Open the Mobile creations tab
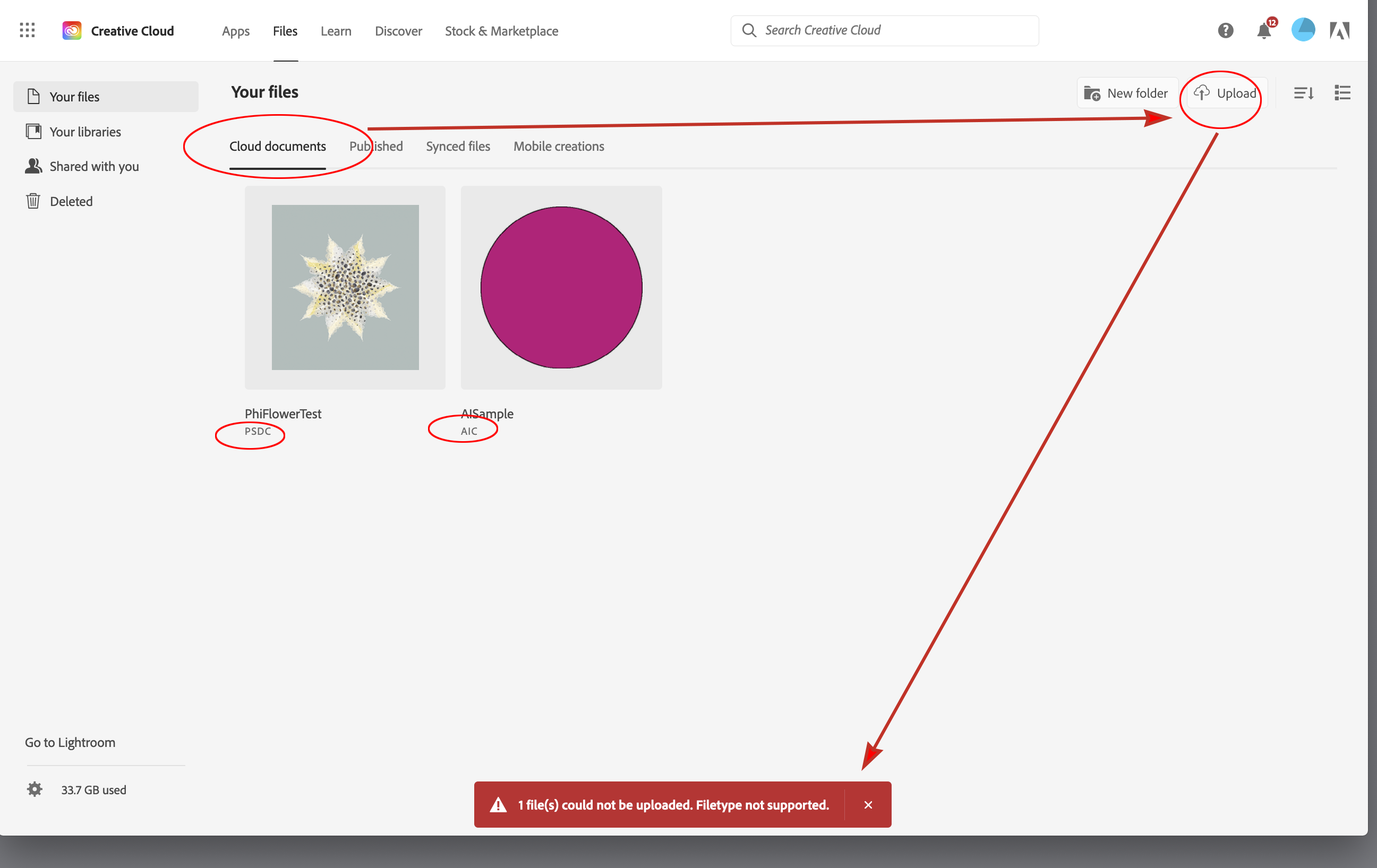Viewport: 1377px width, 868px height. pos(558,146)
